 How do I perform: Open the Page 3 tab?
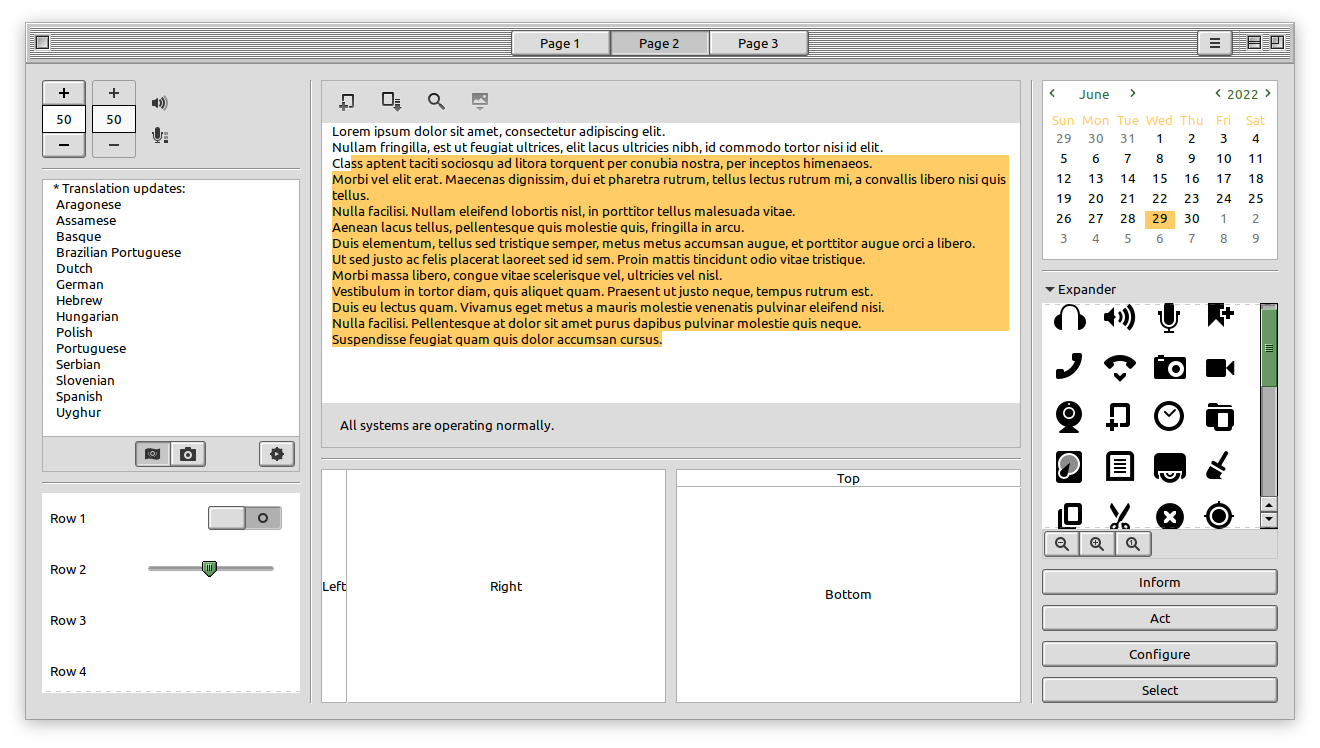(x=758, y=43)
